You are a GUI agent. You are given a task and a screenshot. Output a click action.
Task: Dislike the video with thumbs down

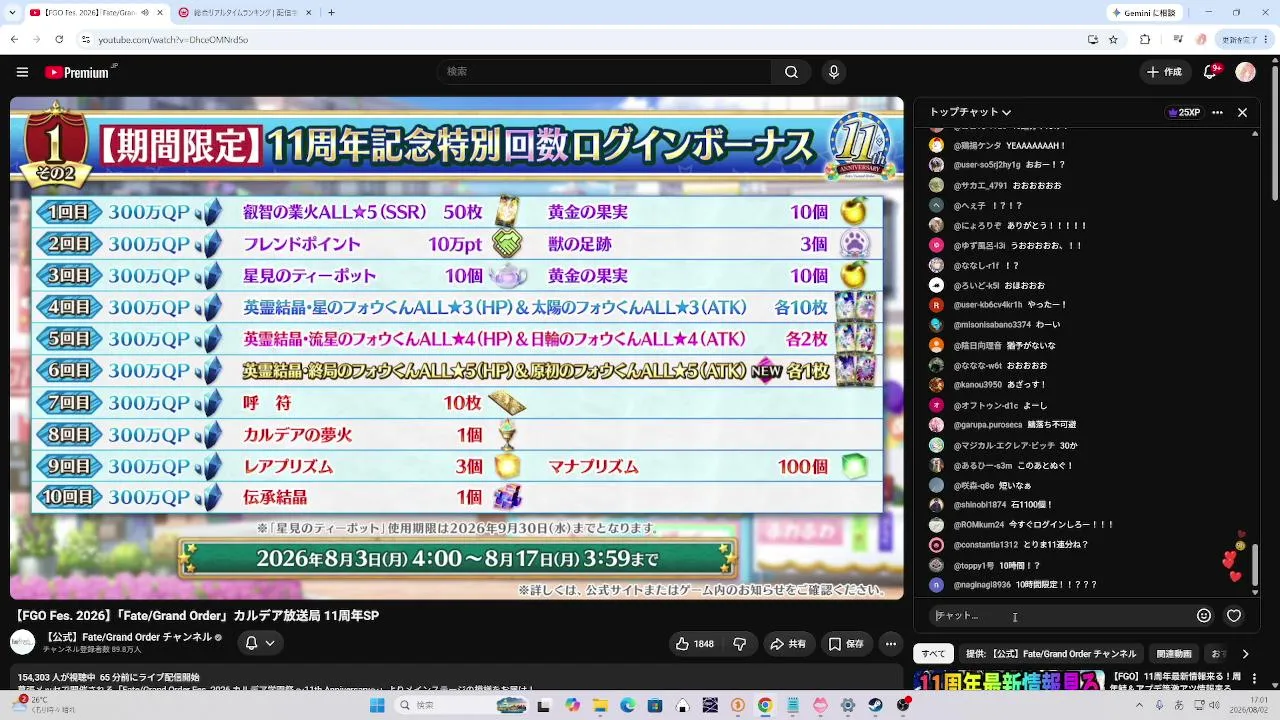(740, 644)
